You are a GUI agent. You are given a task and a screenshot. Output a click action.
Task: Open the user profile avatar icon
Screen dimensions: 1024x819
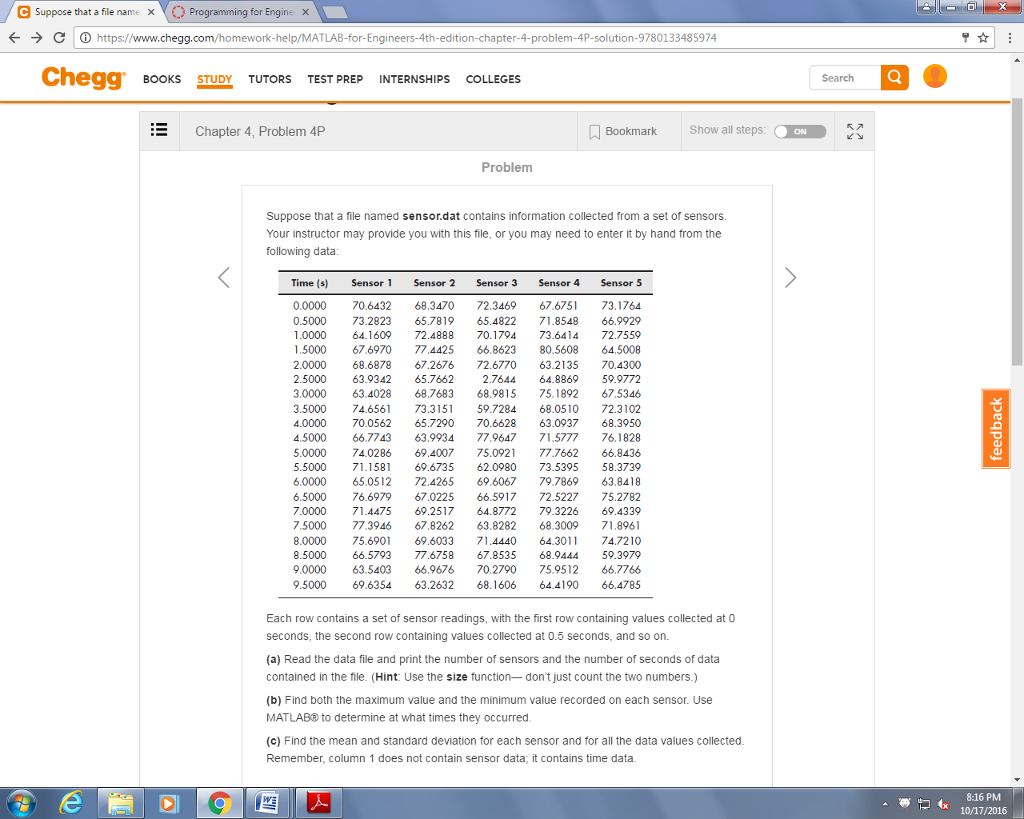point(934,75)
